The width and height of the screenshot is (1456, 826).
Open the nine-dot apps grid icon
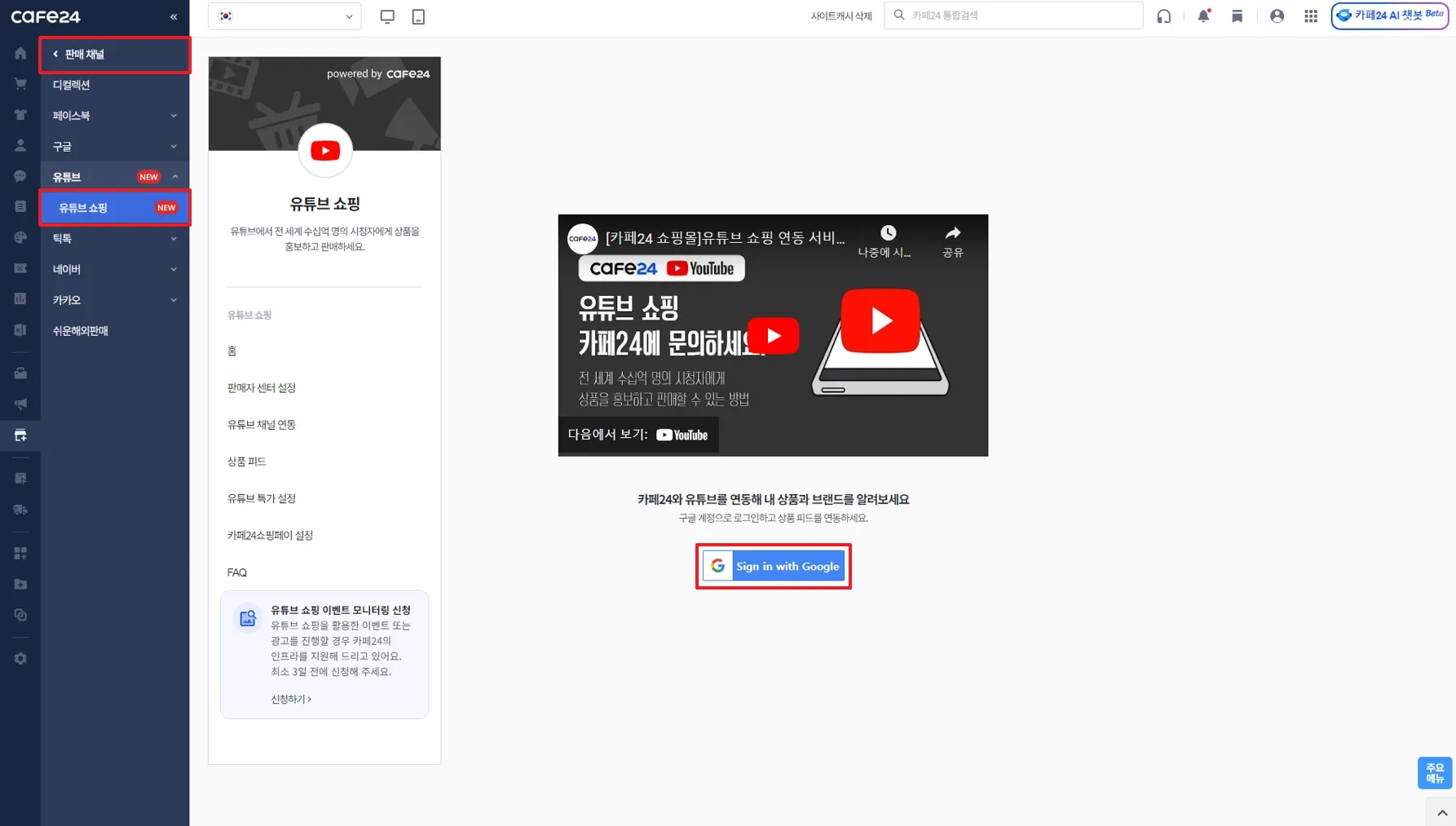[x=1311, y=16]
